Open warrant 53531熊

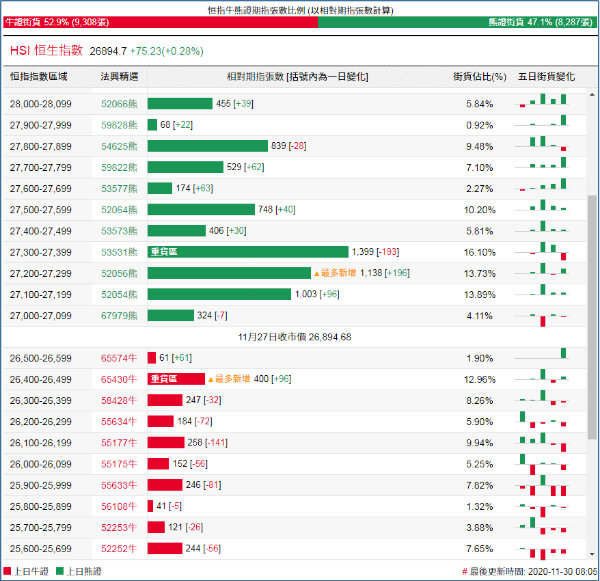[x=119, y=252]
